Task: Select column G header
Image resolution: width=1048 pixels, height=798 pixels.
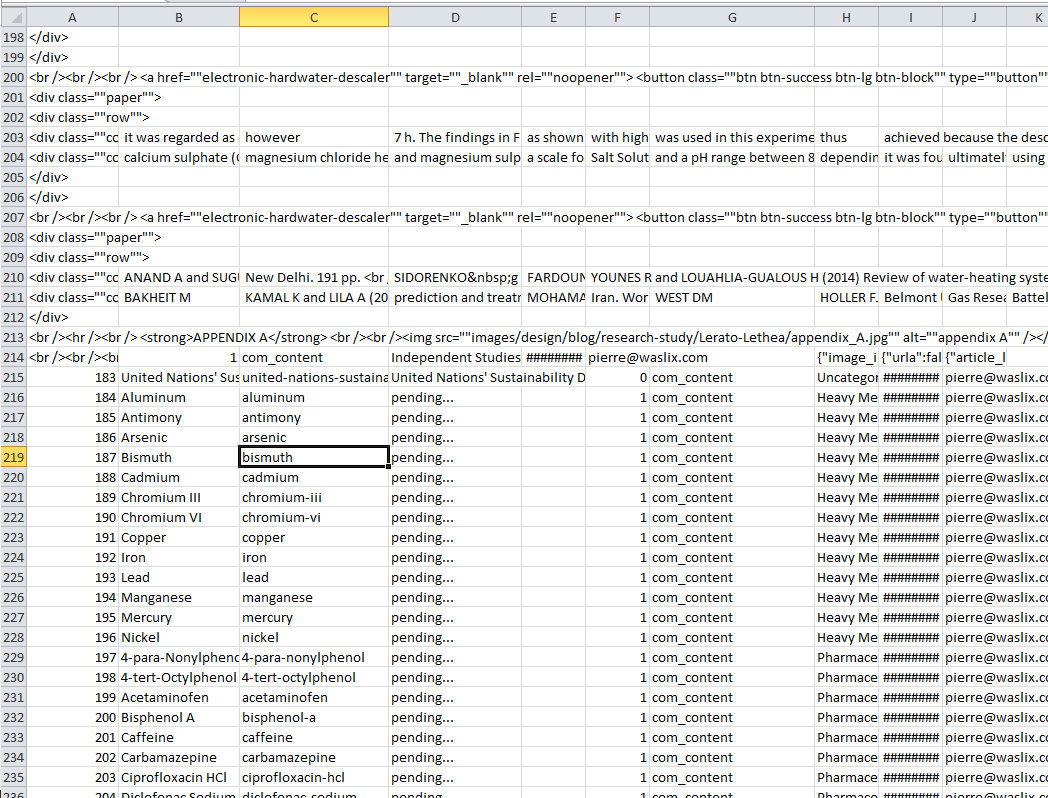Action: (x=732, y=17)
